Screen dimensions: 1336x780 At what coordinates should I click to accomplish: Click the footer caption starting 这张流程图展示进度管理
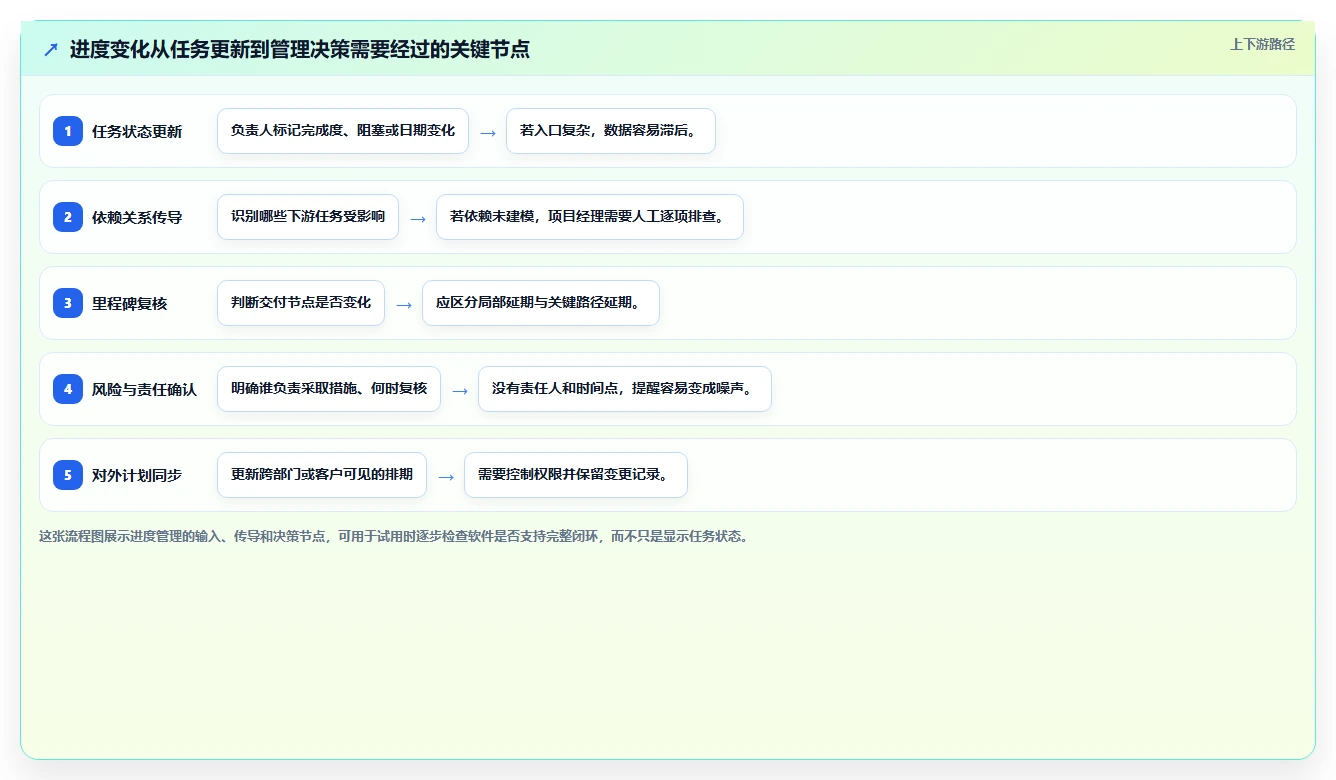394,536
